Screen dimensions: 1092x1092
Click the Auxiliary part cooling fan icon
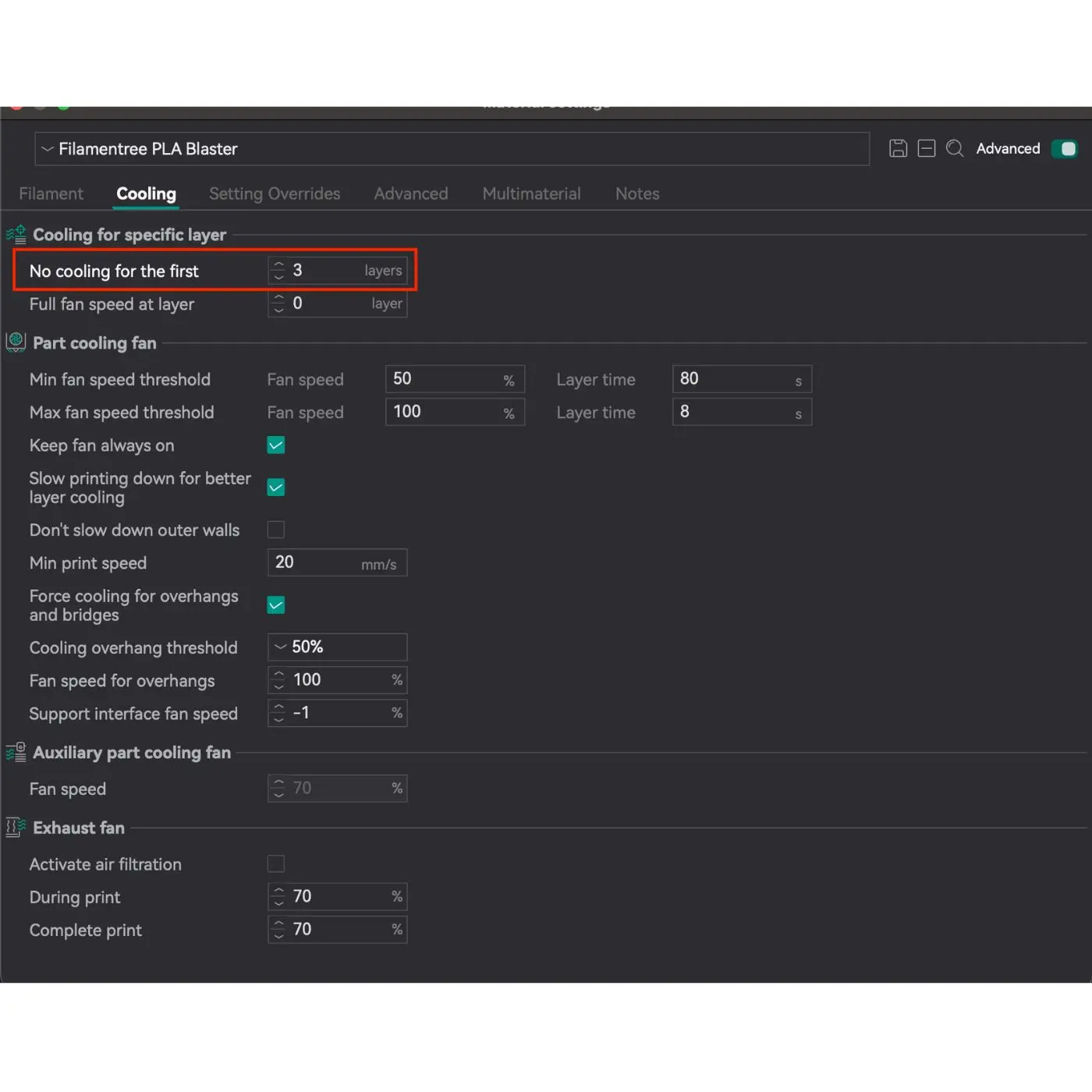(x=16, y=752)
